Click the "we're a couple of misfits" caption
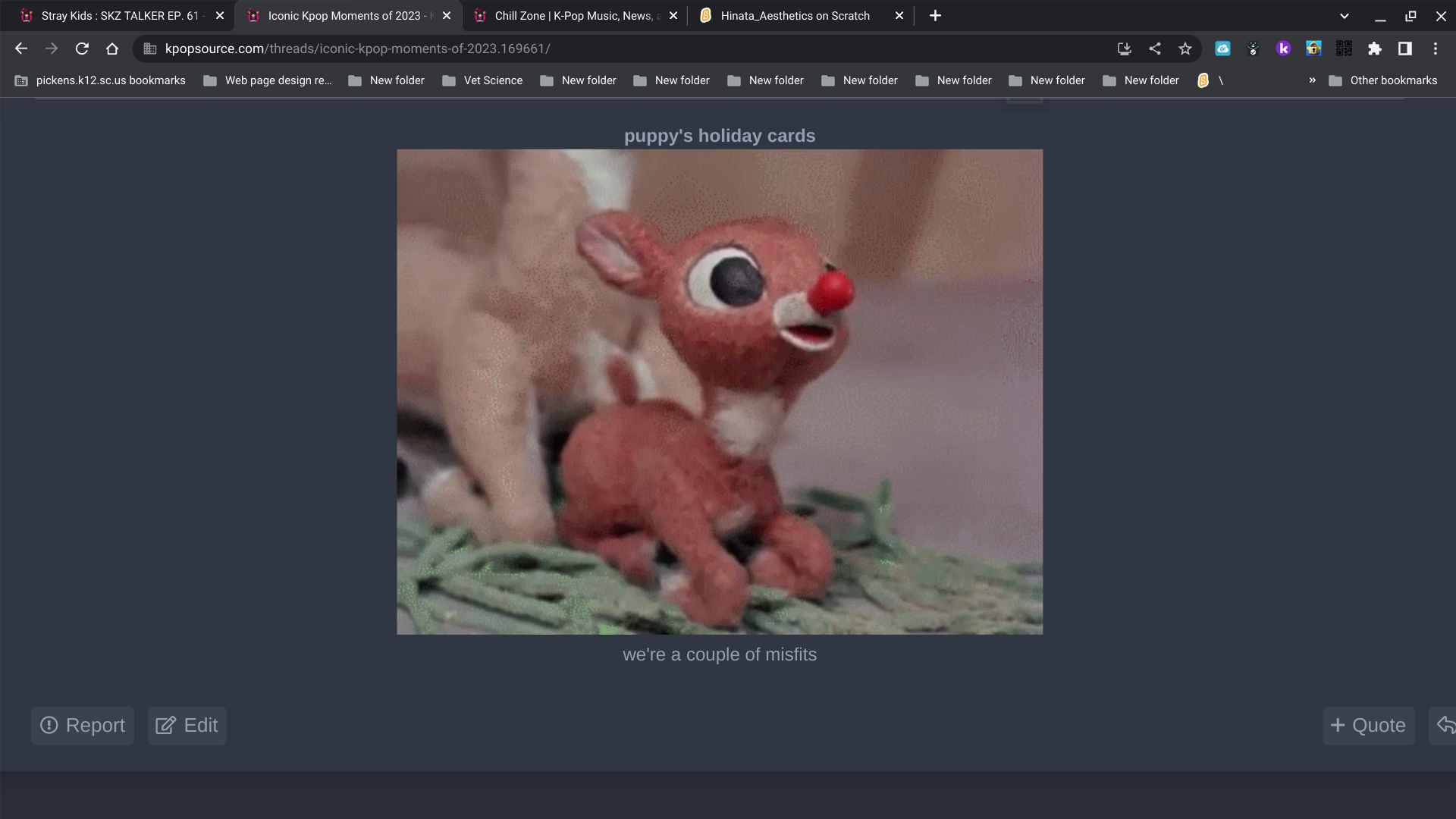The height and width of the screenshot is (819, 1456). pos(720,654)
